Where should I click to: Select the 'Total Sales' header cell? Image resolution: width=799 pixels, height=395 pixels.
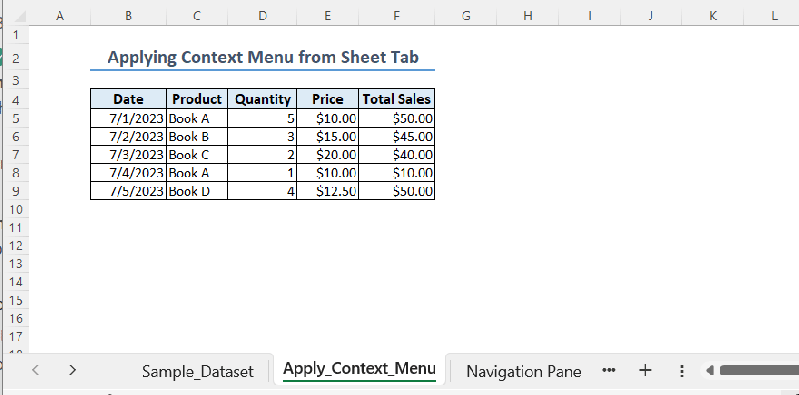click(396, 99)
